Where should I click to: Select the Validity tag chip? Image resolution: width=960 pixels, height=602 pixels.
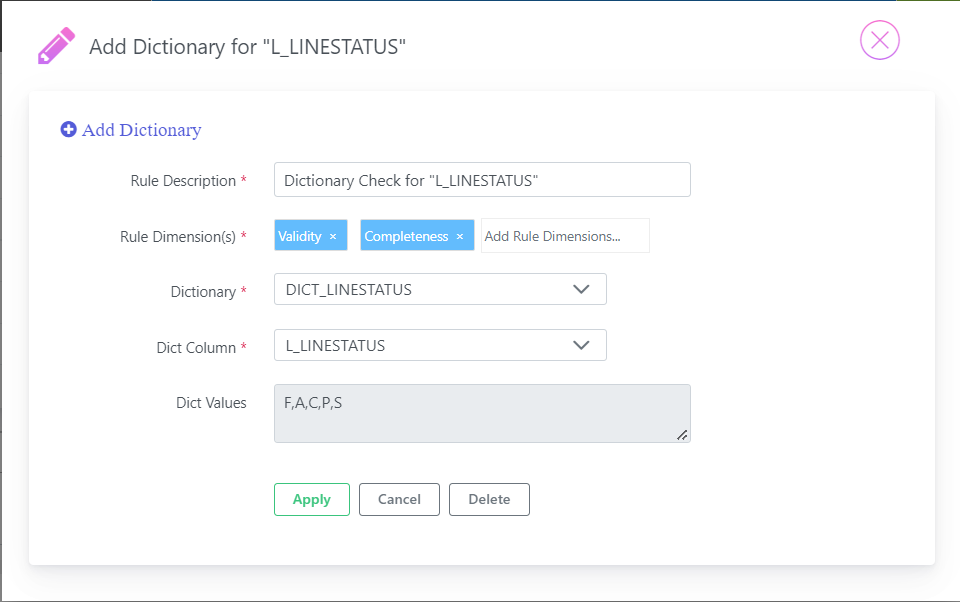pyautogui.click(x=299, y=236)
